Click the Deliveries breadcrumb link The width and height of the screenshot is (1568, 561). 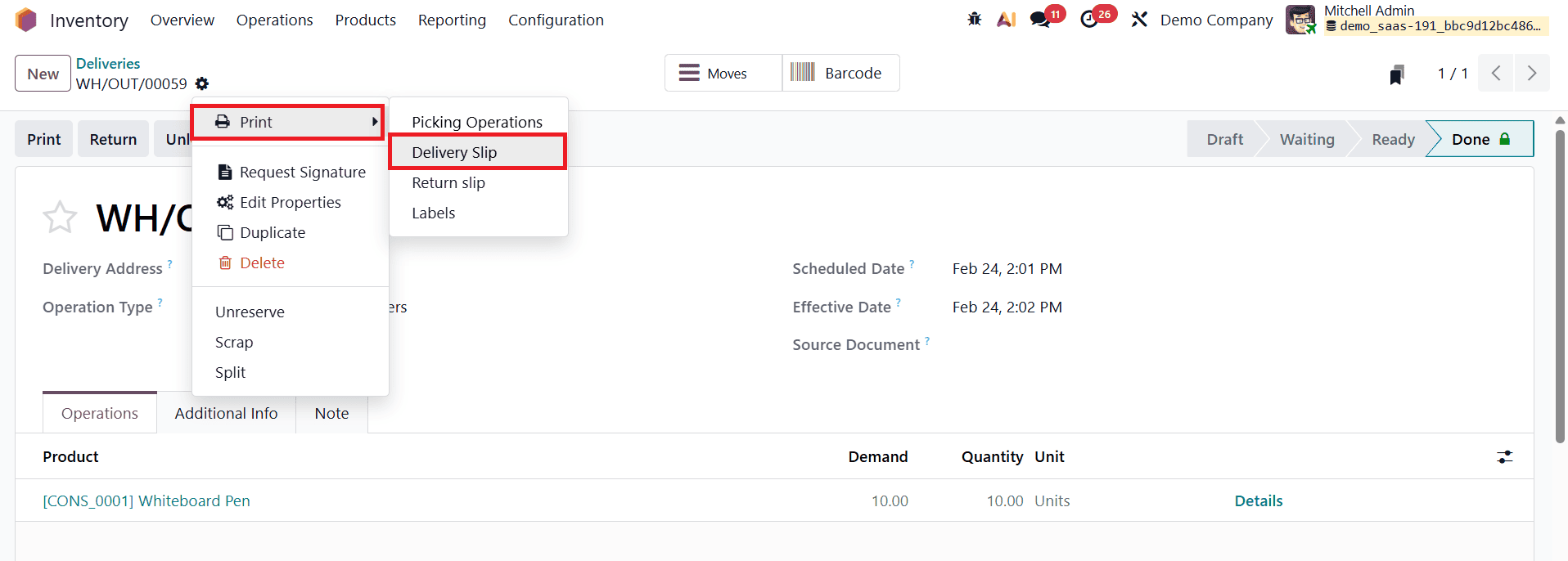pyautogui.click(x=108, y=63)
